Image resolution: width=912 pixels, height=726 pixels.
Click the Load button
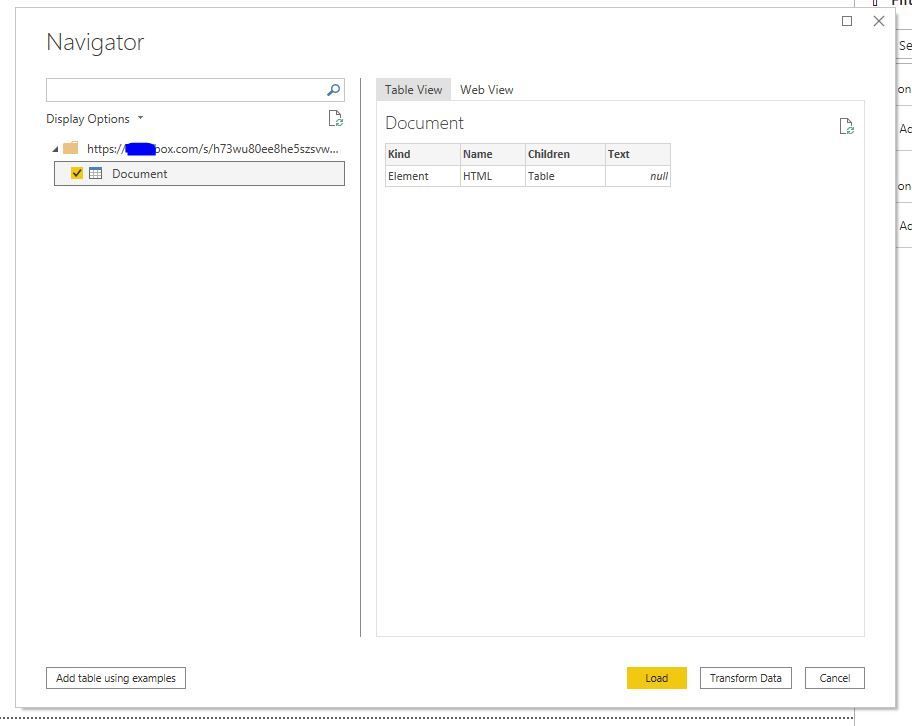point(656,677)
